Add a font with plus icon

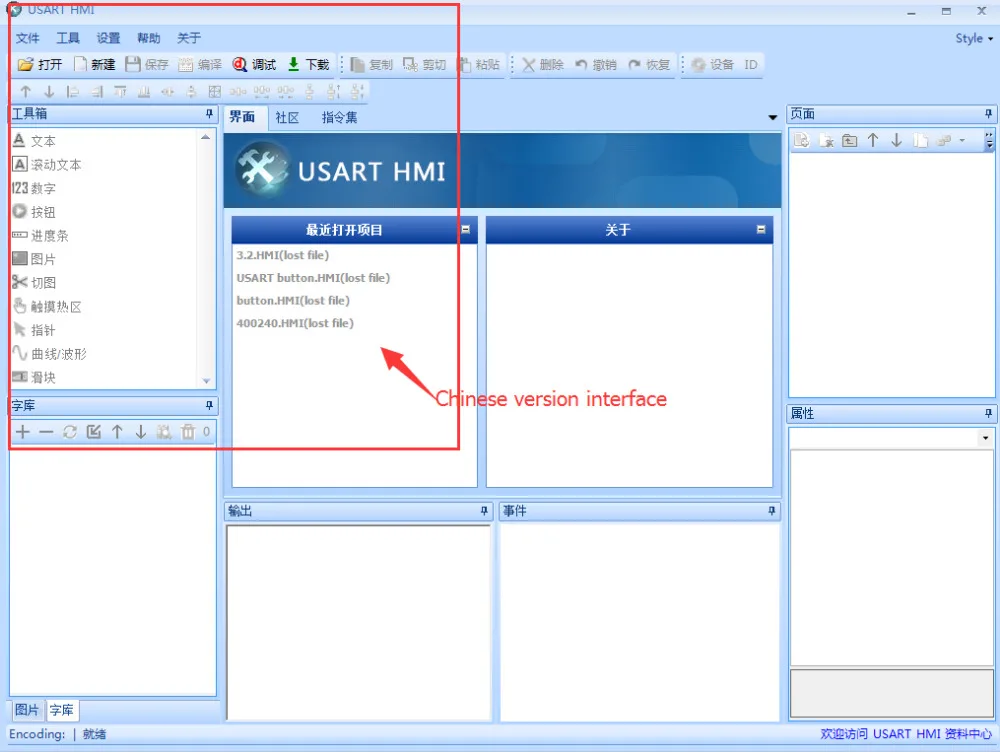point(22,432)
